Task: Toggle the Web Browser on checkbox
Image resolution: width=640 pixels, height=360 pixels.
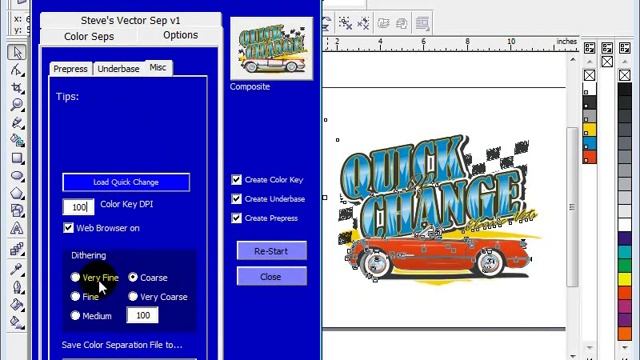Action: [x=68, y=228]
